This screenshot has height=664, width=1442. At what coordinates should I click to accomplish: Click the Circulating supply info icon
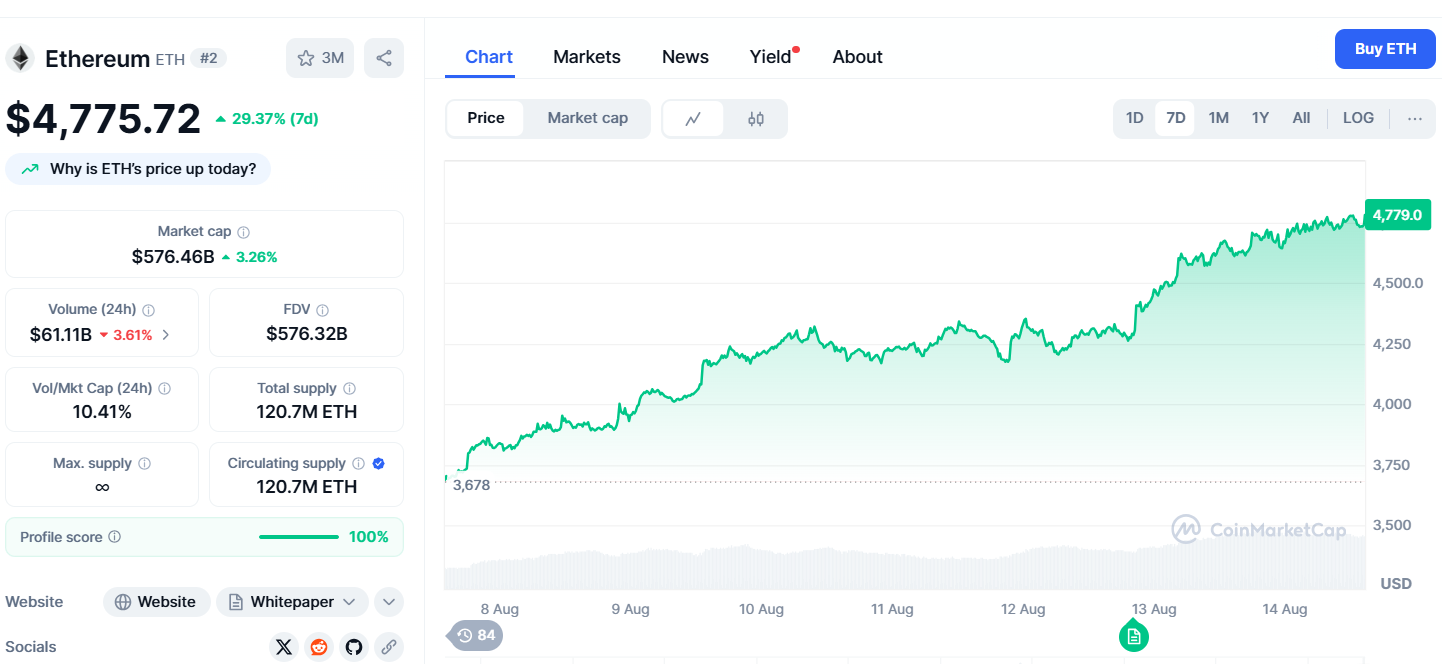tap(358, 464)
